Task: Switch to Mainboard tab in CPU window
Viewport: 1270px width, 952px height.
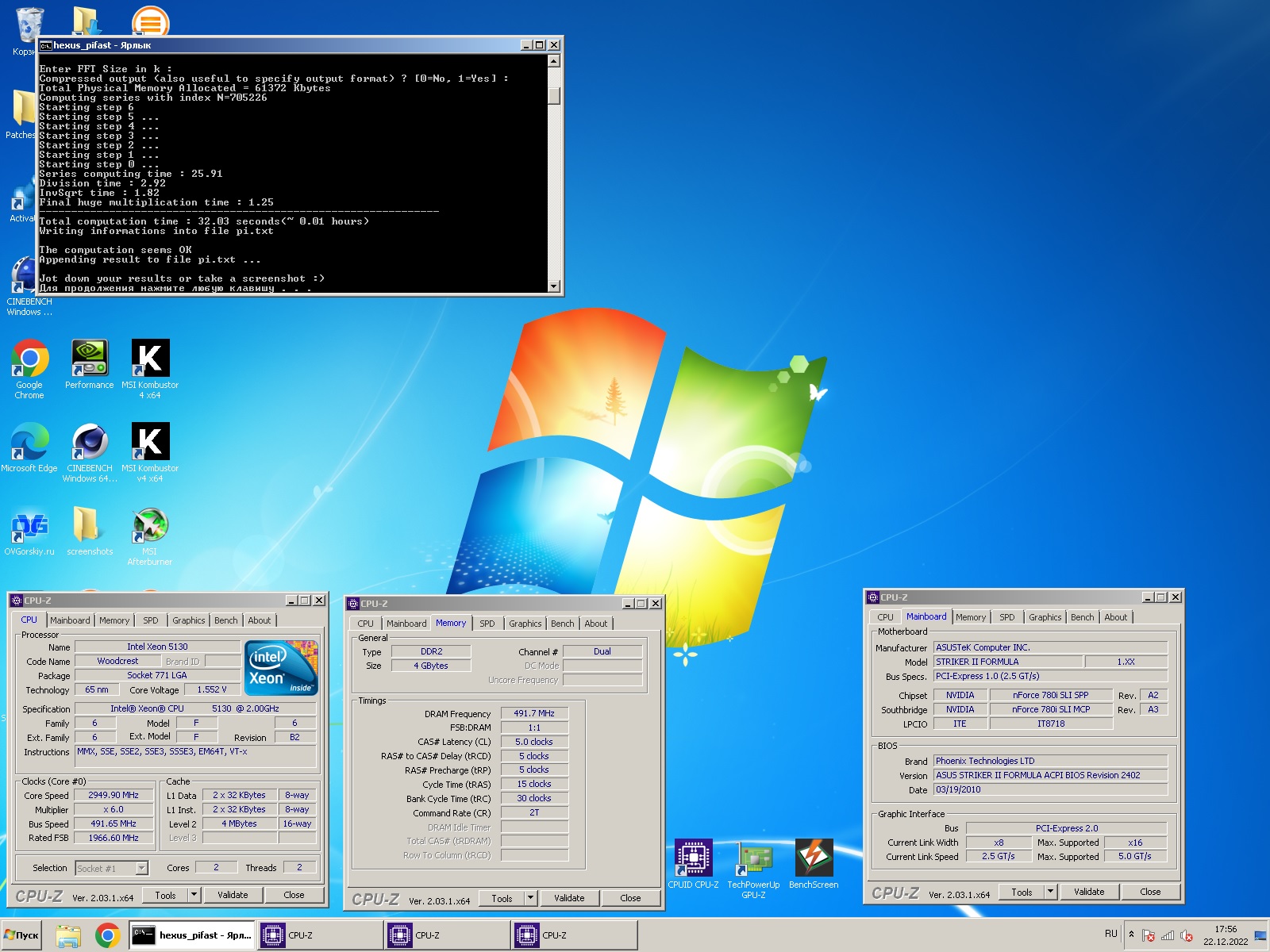Action: pyautogui.click(x=70, y=620)
